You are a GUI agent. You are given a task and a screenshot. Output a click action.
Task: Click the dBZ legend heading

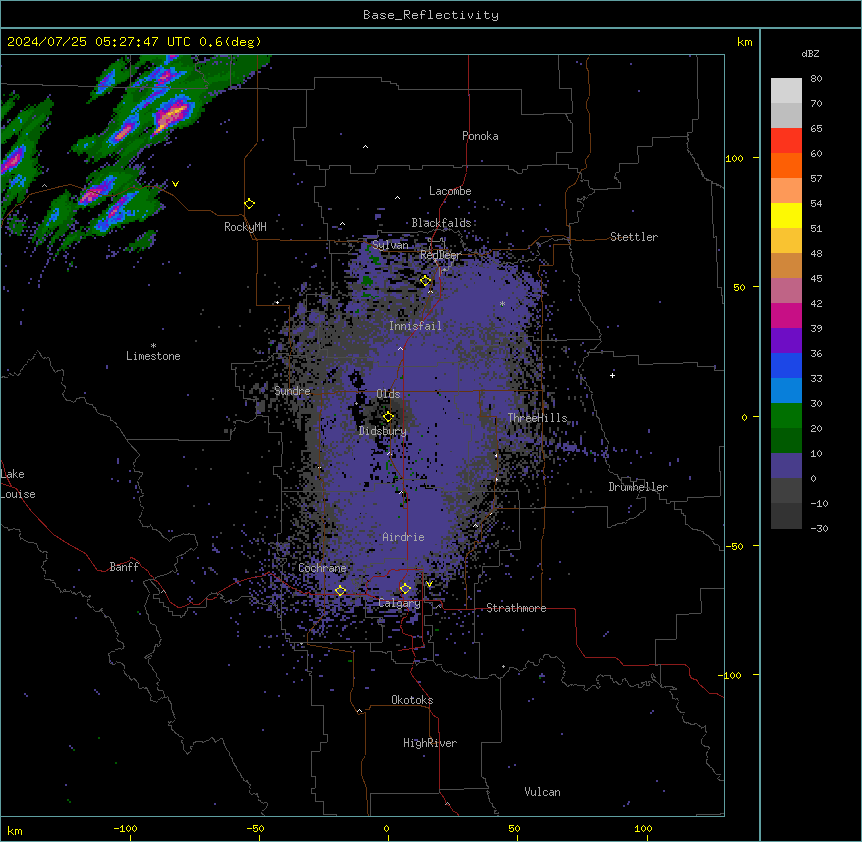tap(810, 53)
